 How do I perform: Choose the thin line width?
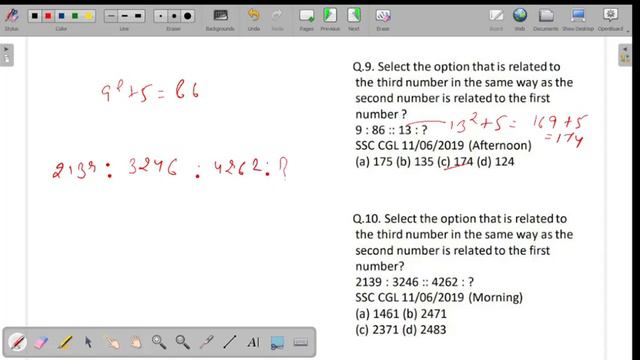[x=111, y=16]
